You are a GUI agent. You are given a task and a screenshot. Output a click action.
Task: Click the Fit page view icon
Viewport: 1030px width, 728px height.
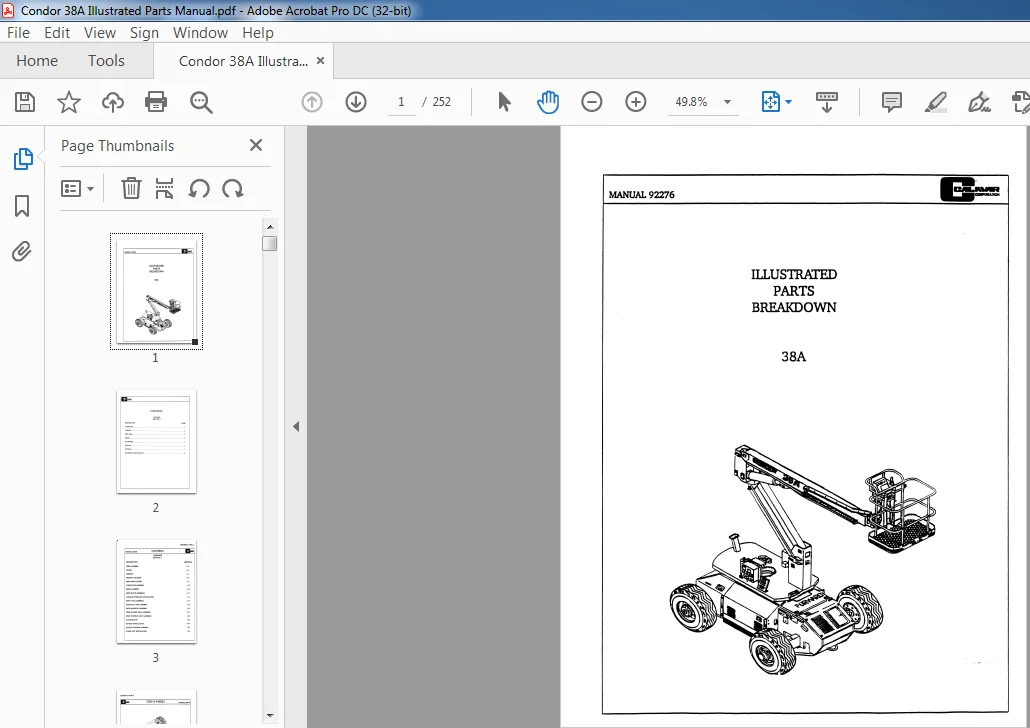pos(771,102)
